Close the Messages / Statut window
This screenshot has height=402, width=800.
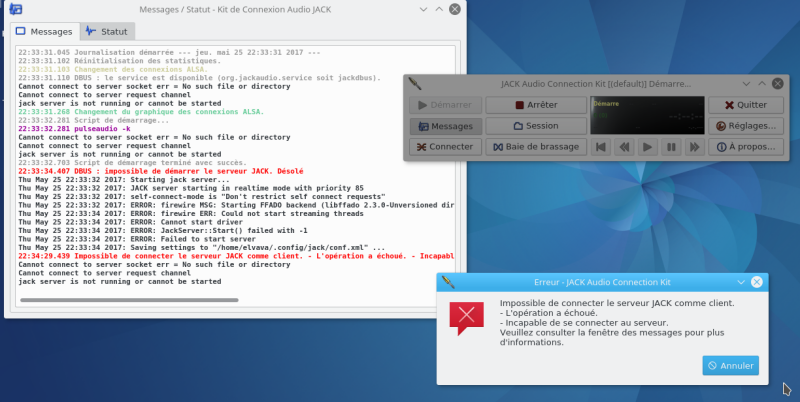(x=455, y=9)
